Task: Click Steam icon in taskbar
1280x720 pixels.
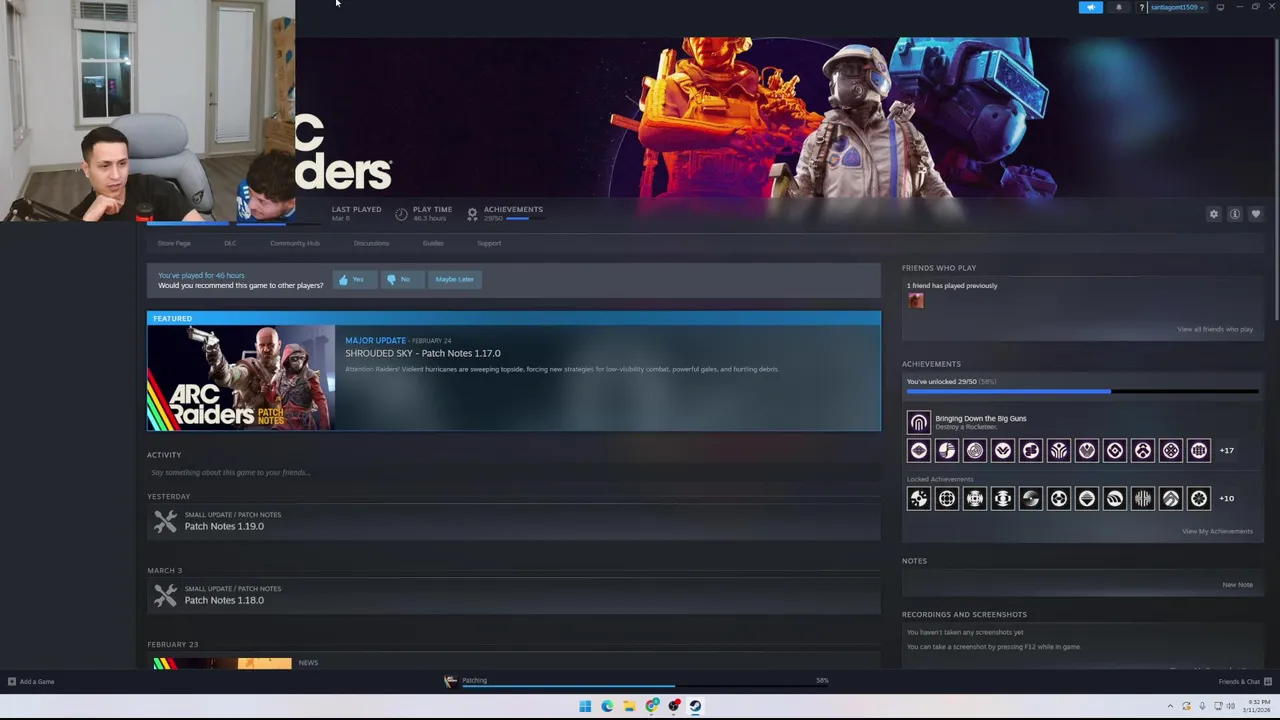Action: click(x=696, y=706)
